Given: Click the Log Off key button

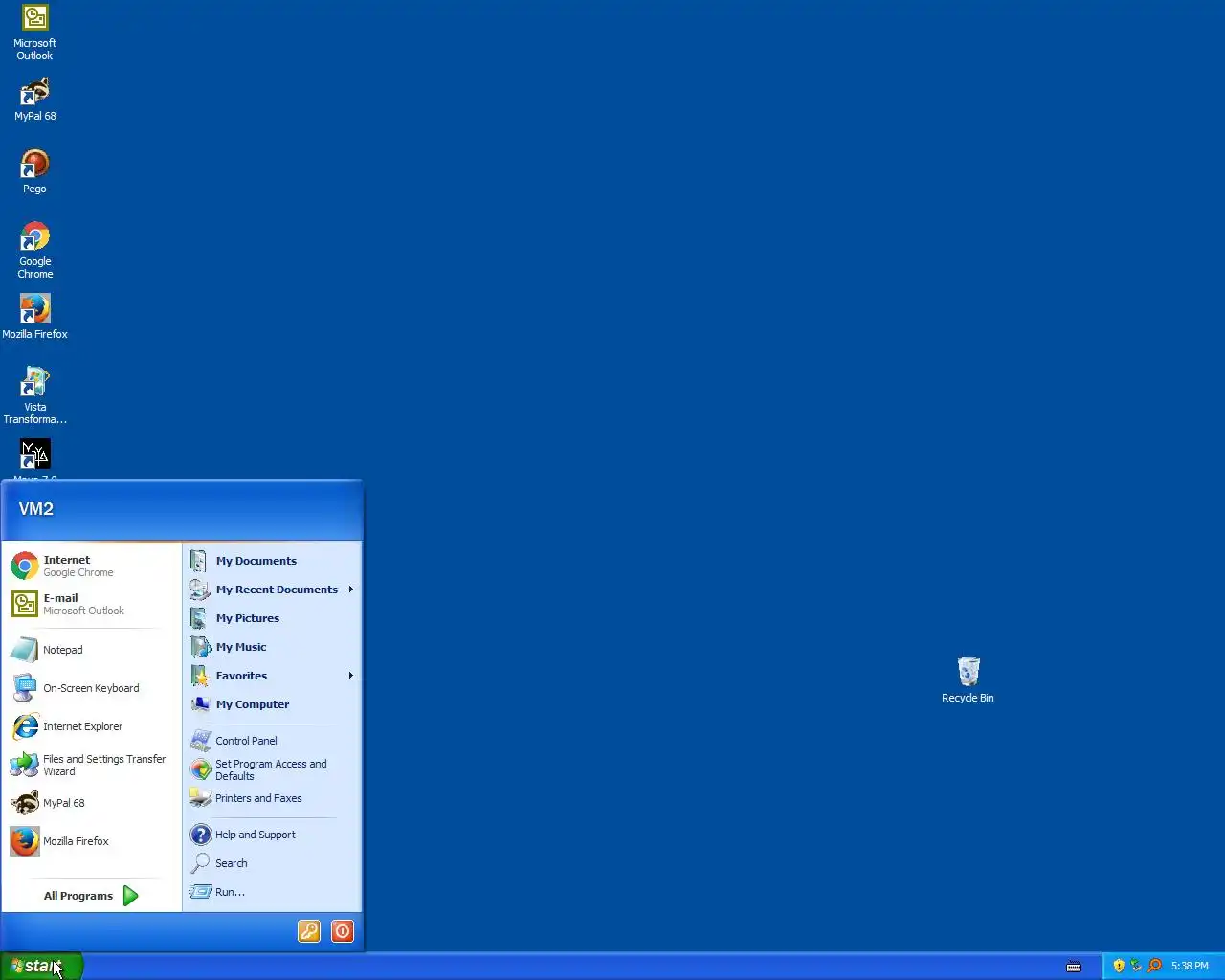Looking at the screenshot, I should click(309, 931).
